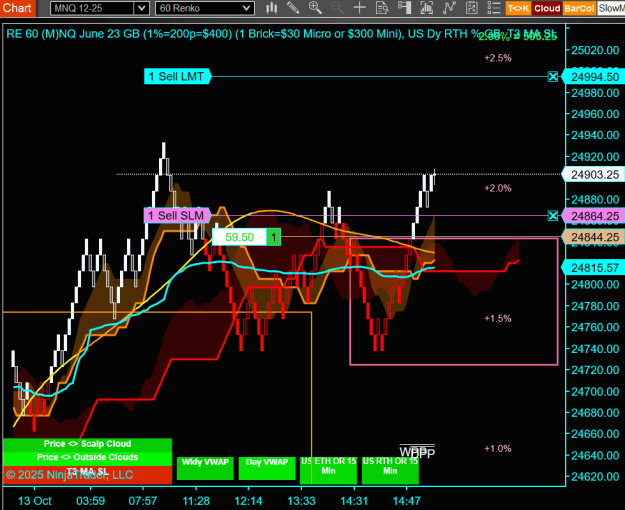Select the drawing tools pencil icon
The width and height of the screenshot is (625, 510).
click(x=293, y=8)
